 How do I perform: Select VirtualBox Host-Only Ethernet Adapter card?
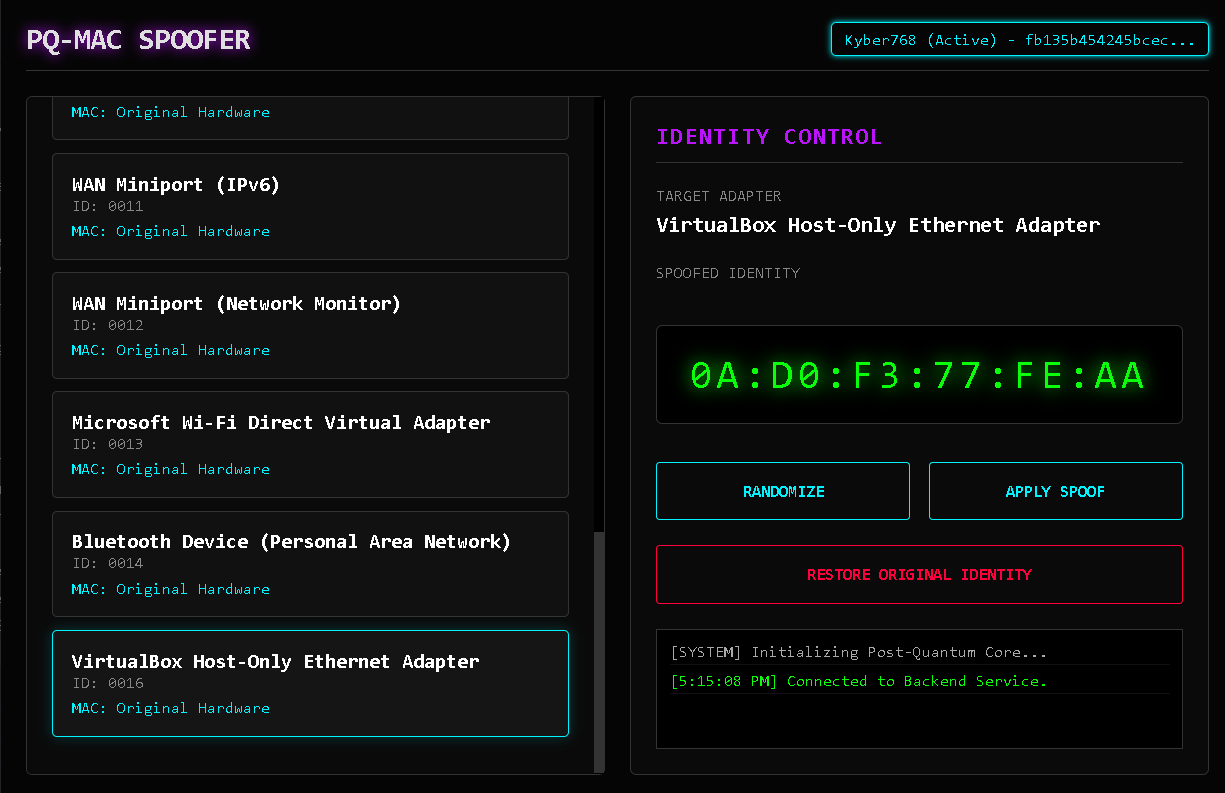point(310,683)
